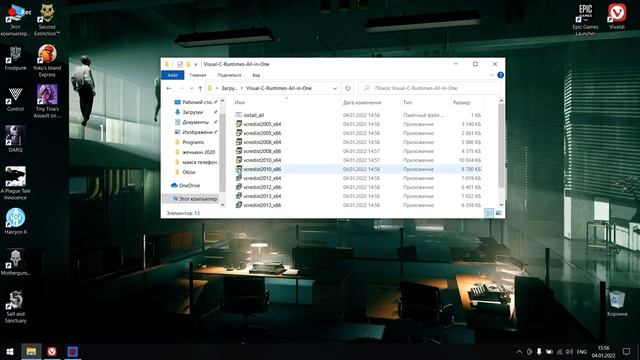Image resolution: width=640 pixels, height=360 pixels.
Task: Open the Главная ribbon tab
Action: point(198,75)
